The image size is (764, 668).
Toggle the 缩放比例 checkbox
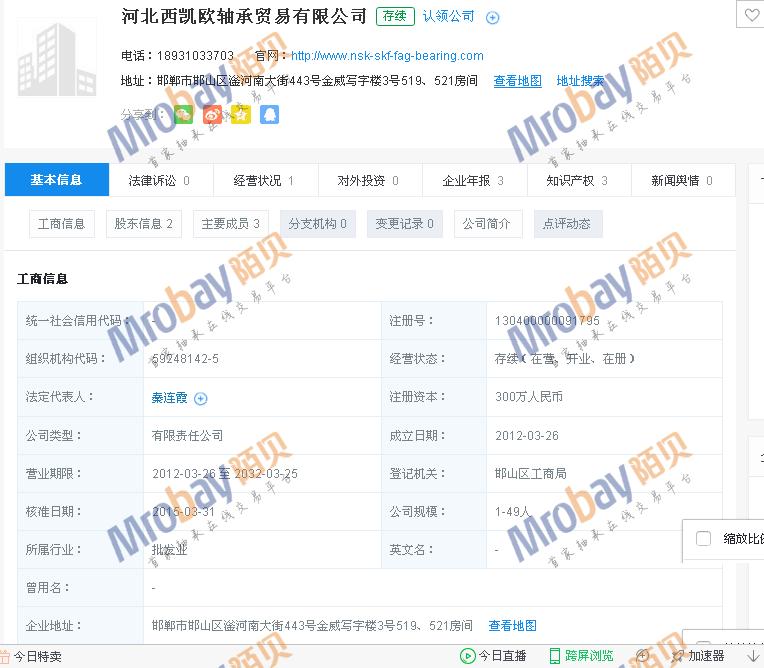tap(704, 539)
